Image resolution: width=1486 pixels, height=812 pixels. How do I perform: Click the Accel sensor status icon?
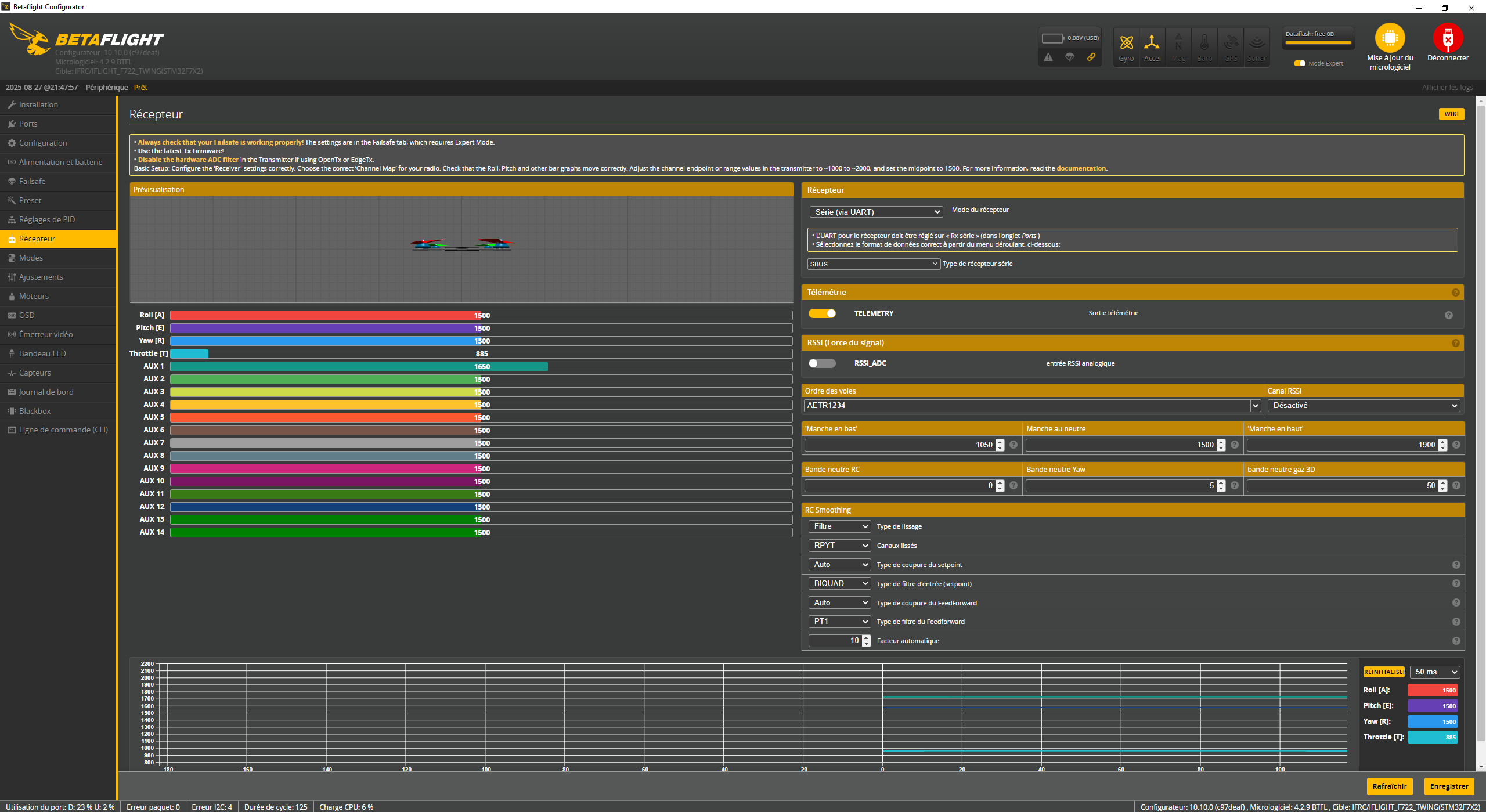(1152, 43)
